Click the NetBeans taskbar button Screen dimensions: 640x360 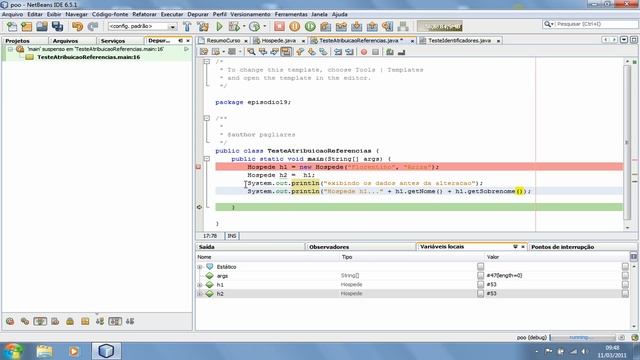106,351
